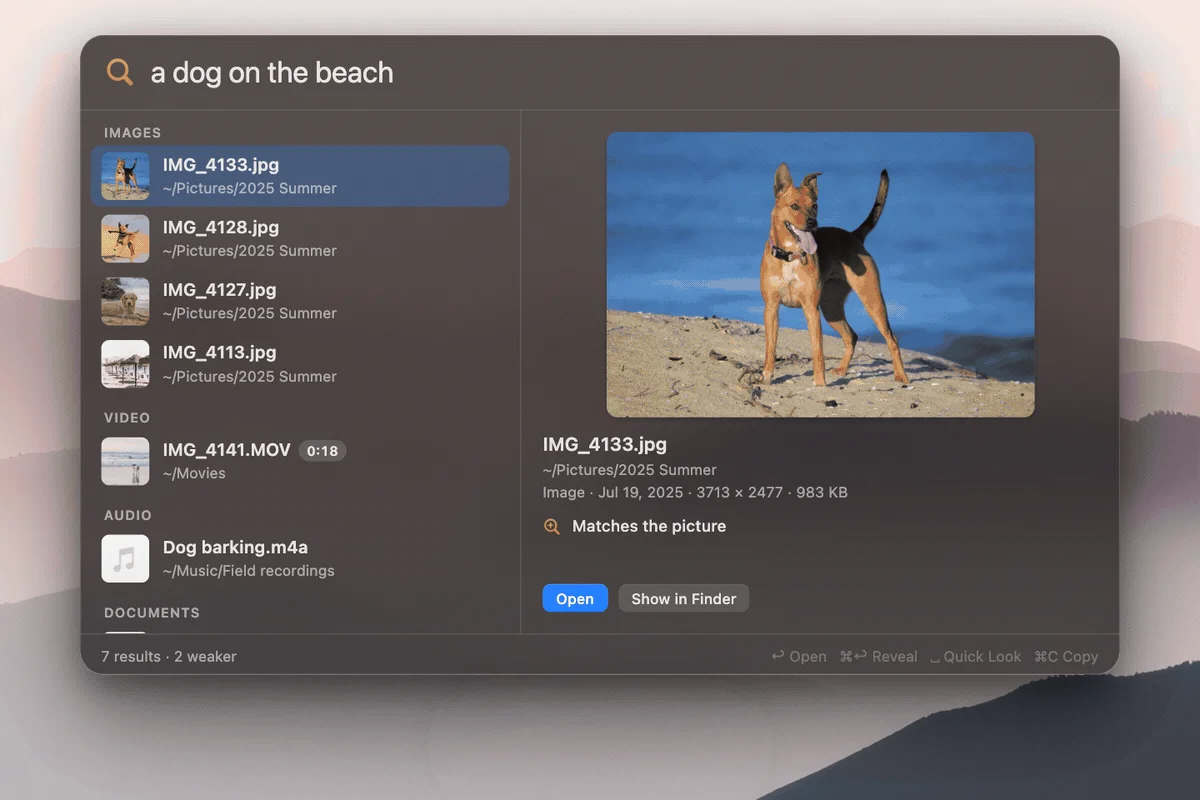Image resolution: width=1200 pixels, height=800 pixels.
Task: Click the IMG_4113.jpg thumbnail
Action: [x=125, y=364]
